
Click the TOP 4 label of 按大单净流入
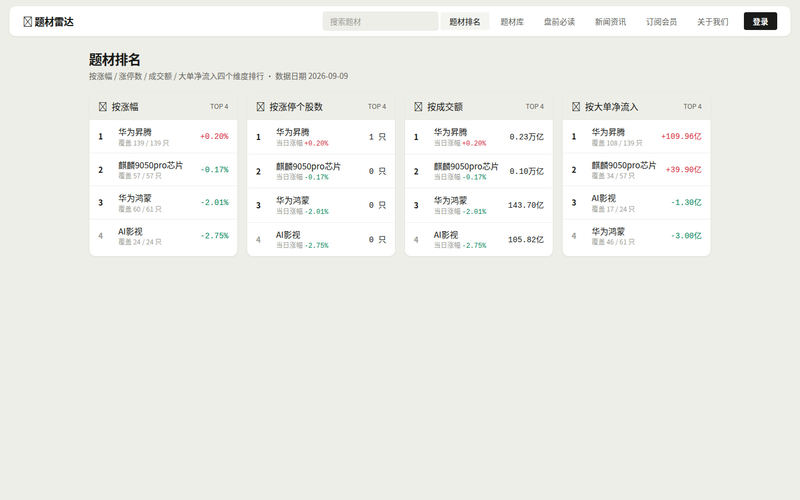coord(692,107)
